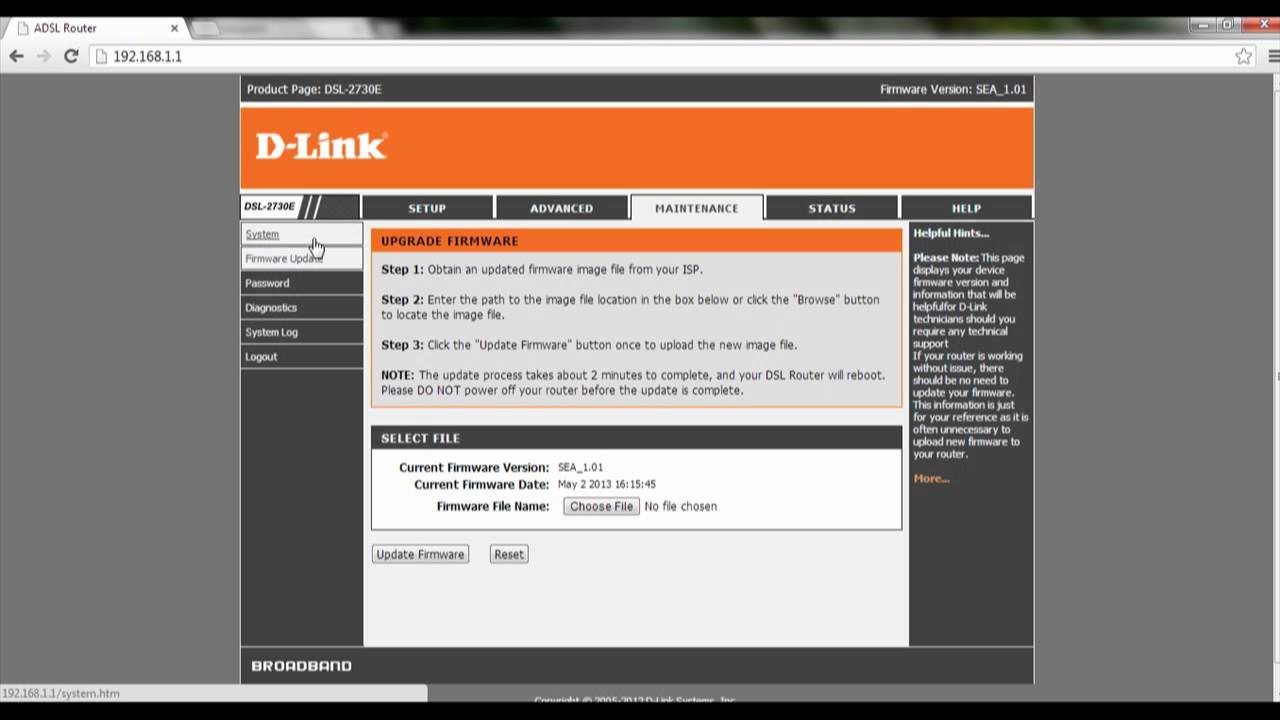This screenshot has width=1280, height=720.
Task: Open the MAINTENANCE tab
Action: [696, 208]
